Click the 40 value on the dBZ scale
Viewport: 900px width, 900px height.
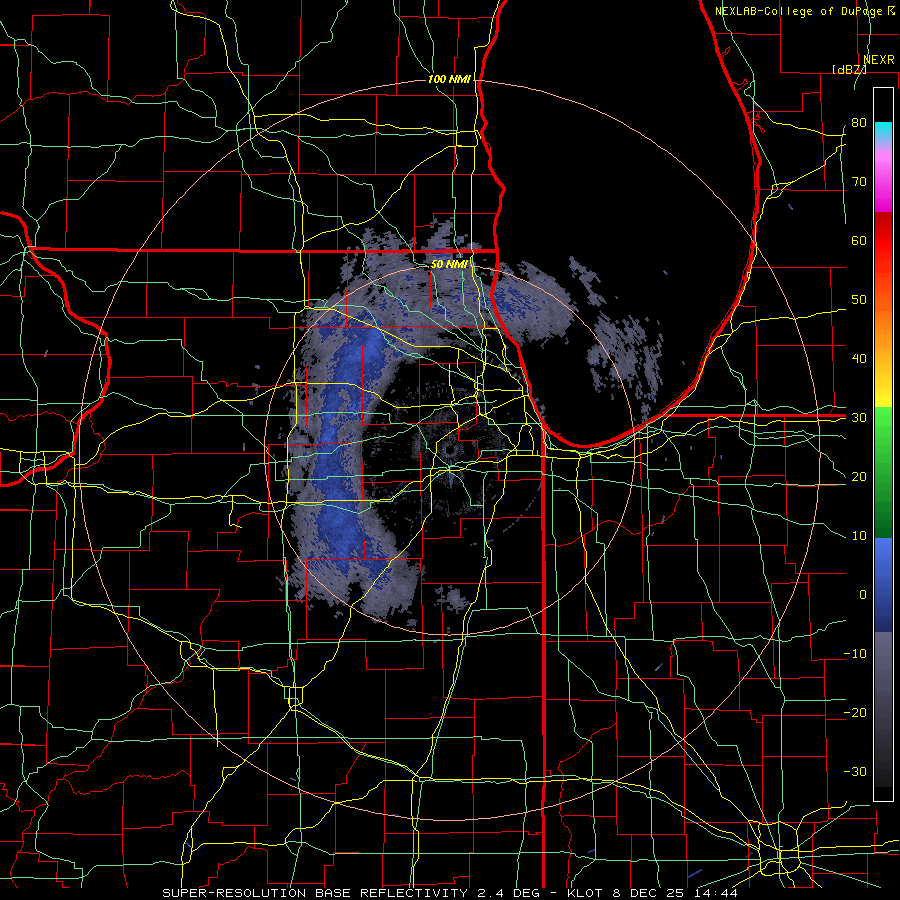[859, 359]
